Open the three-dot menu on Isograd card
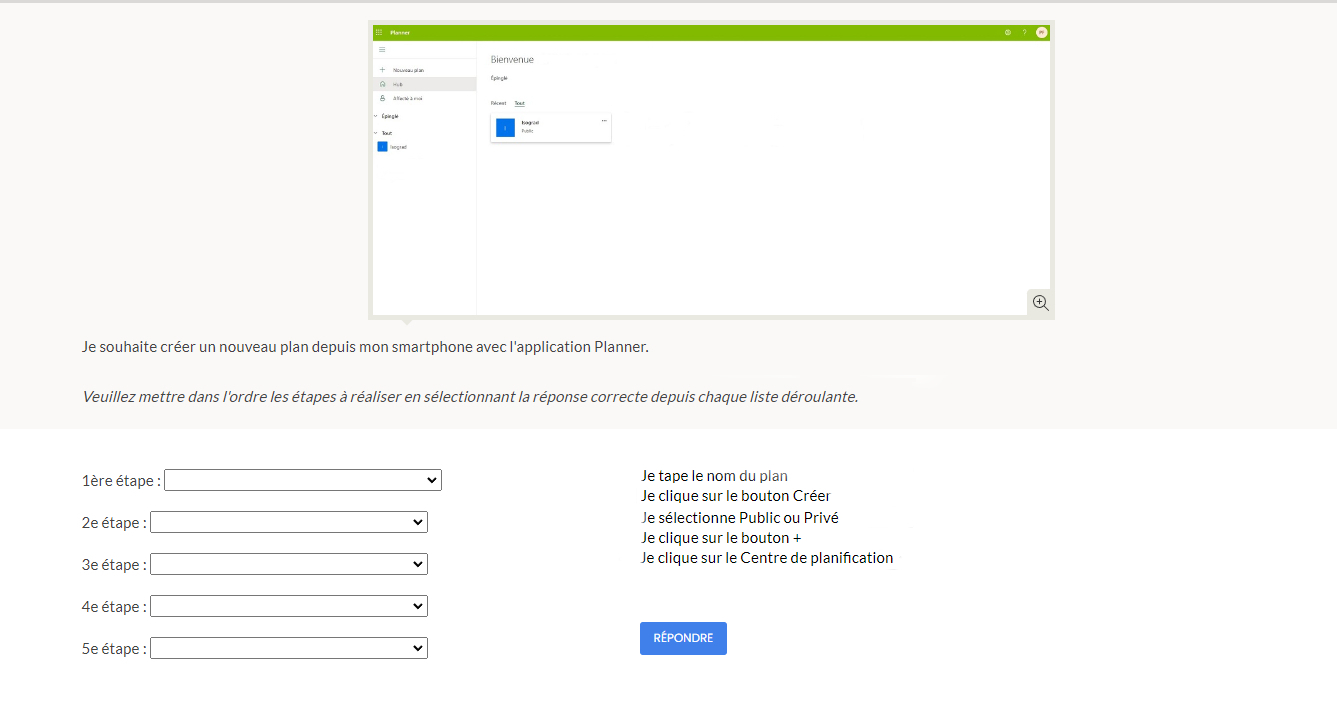 (x=603, y=121)
